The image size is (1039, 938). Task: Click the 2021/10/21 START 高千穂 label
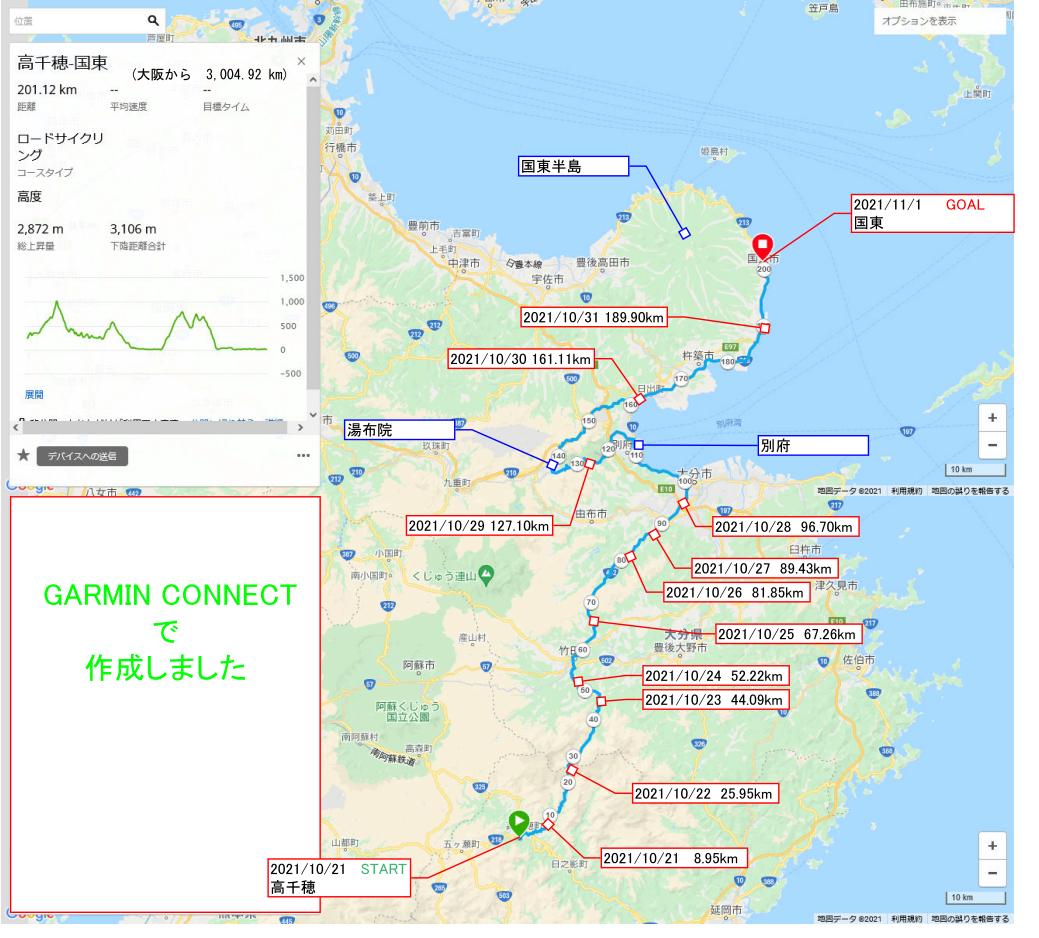point(339,878)
